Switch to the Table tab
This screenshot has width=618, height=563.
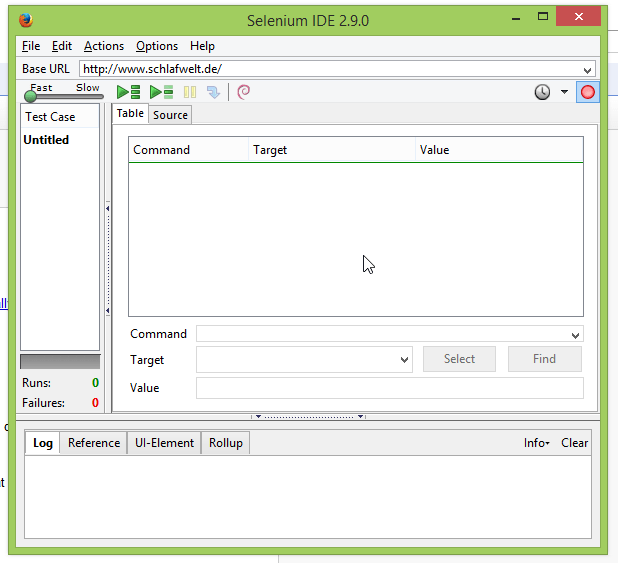130,114
